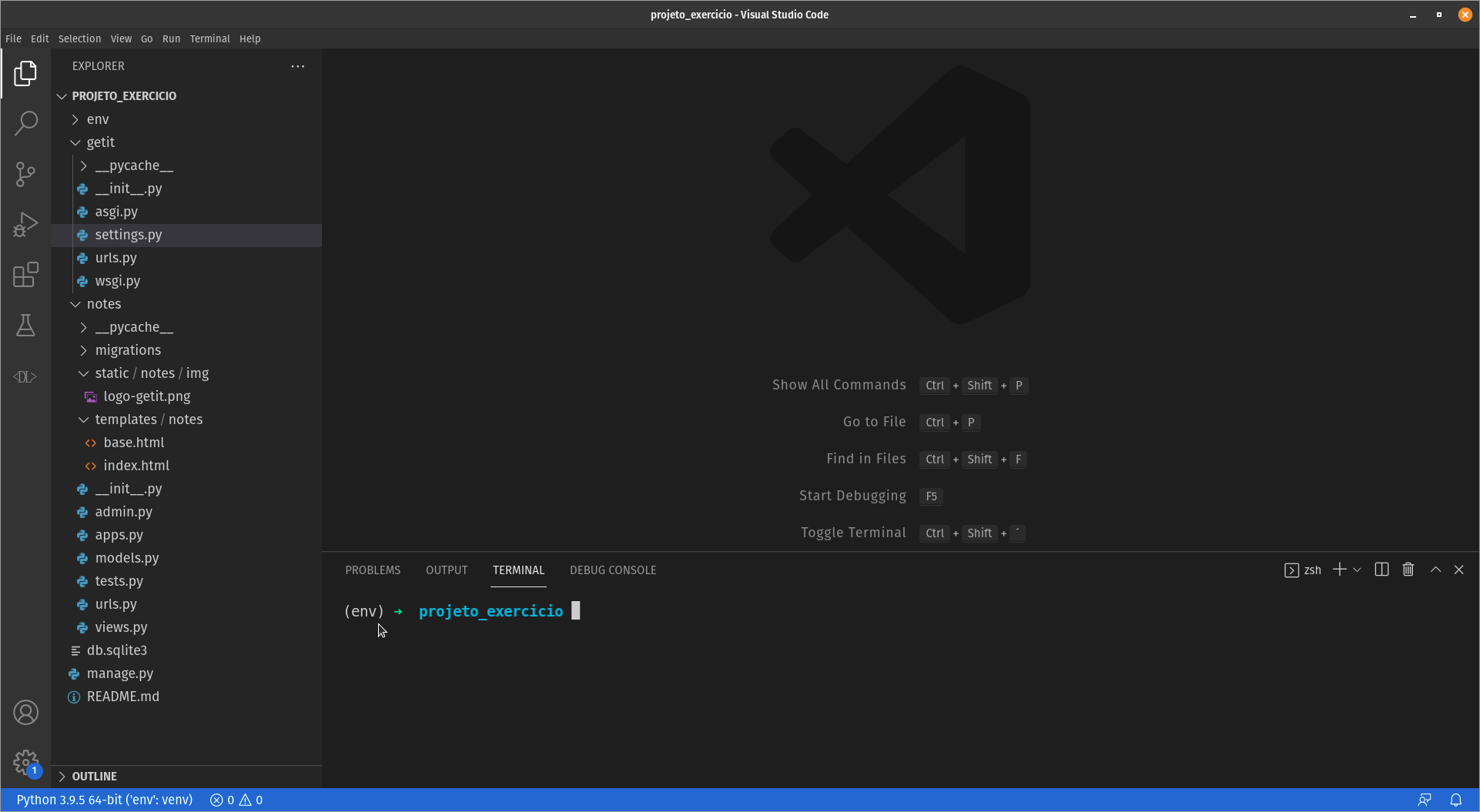The width and height of the screenshot is (1480, 812).
Task: Open the launch profile dropdown beside plus
Action: point(1358,570)
